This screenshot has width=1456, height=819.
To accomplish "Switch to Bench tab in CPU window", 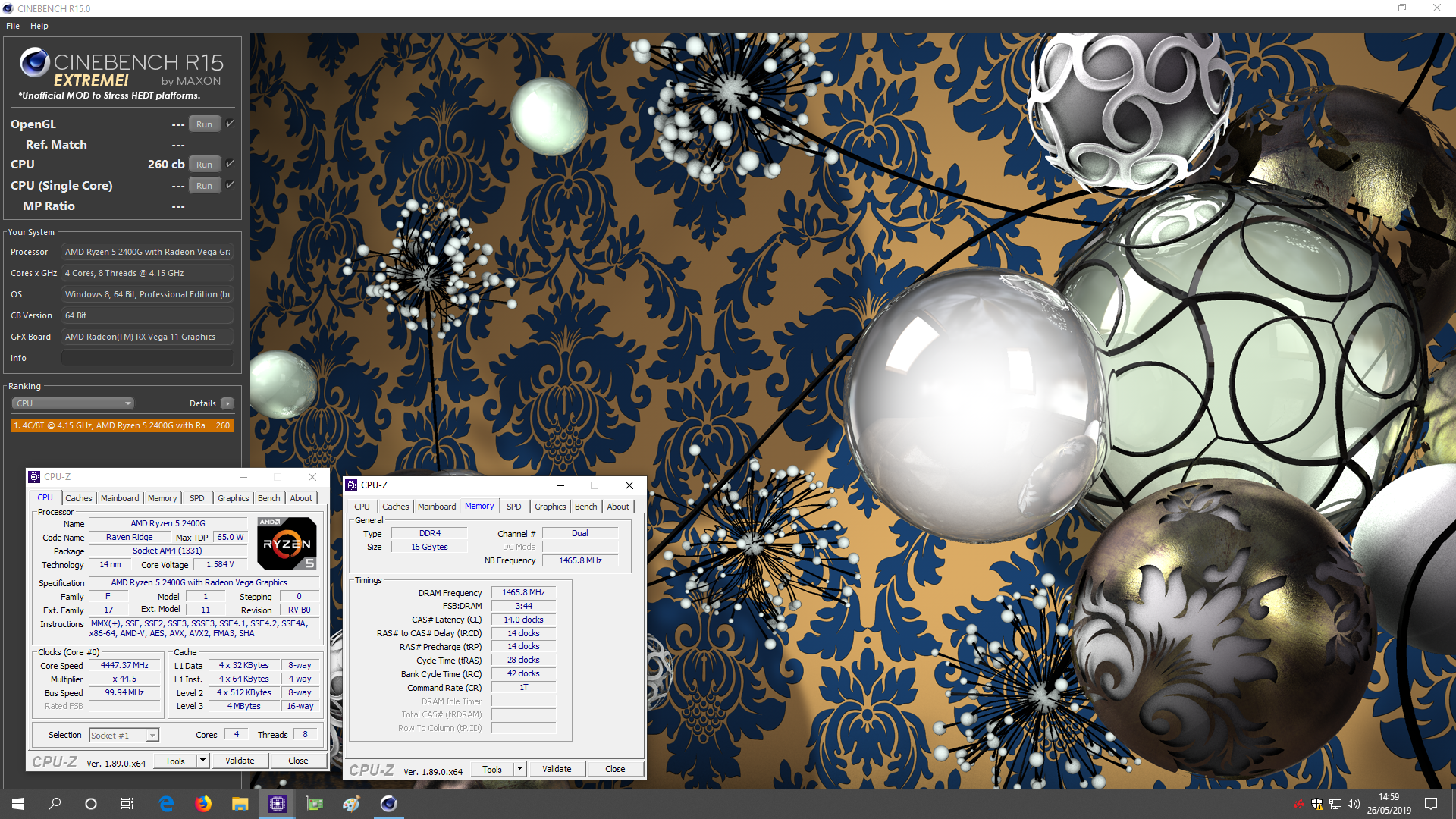I will (269, 498).
